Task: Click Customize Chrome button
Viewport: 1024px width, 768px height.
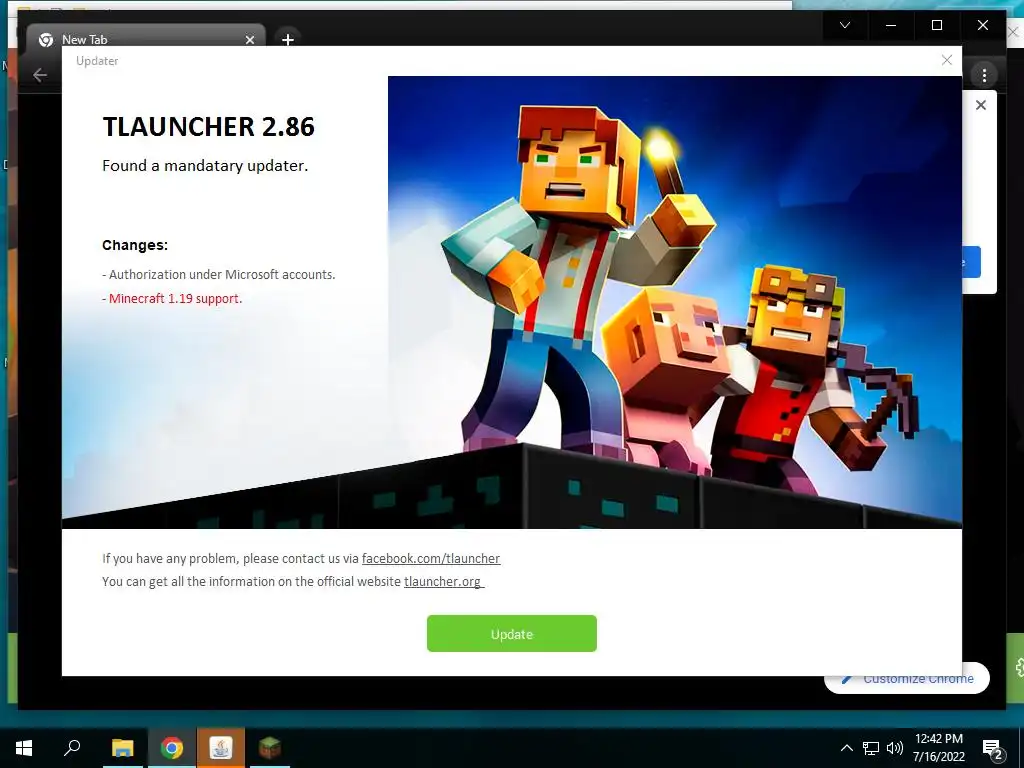Action: [908, 679]
